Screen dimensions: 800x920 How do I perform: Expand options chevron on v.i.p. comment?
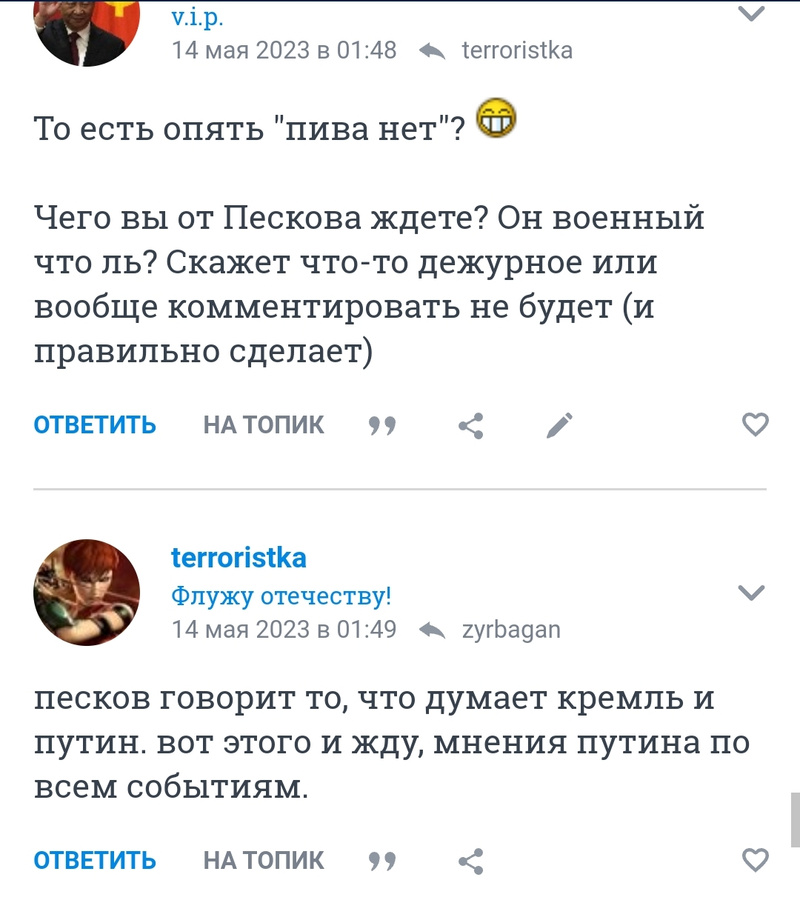point(751,14)
